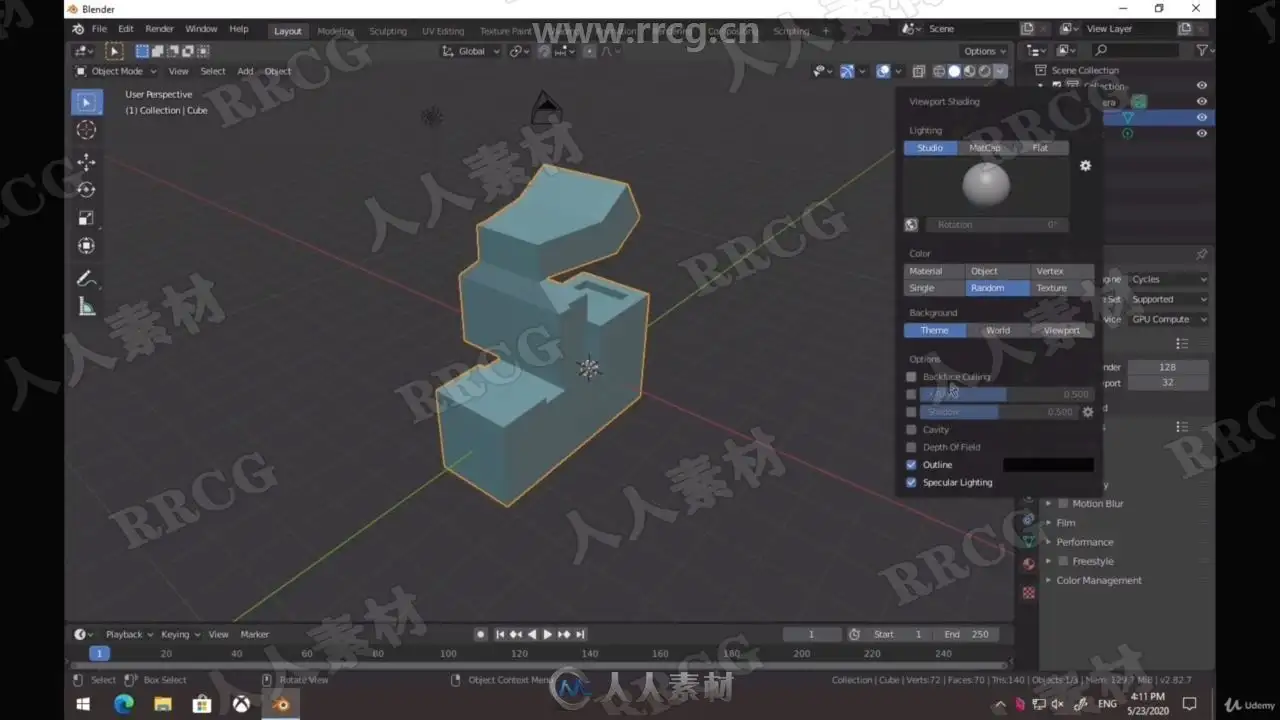Open the File menu
The height and width of the screenshot is (720, 1280).
(x=99, y=30)
